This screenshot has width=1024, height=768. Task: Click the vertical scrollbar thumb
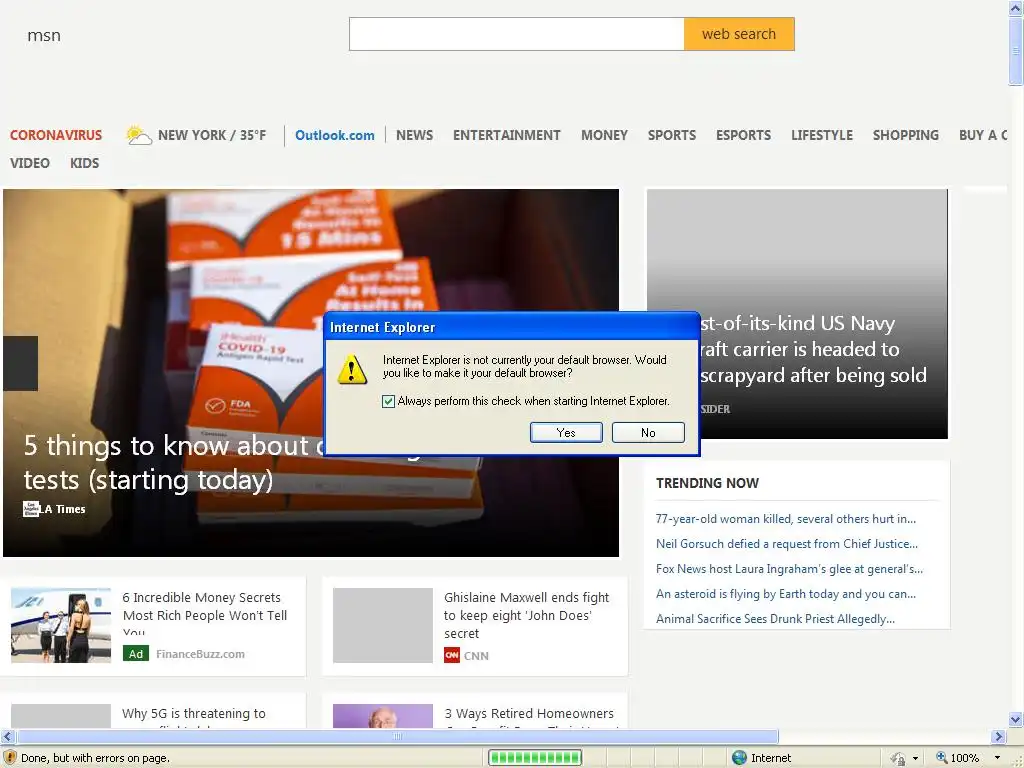click(1016, 51)
